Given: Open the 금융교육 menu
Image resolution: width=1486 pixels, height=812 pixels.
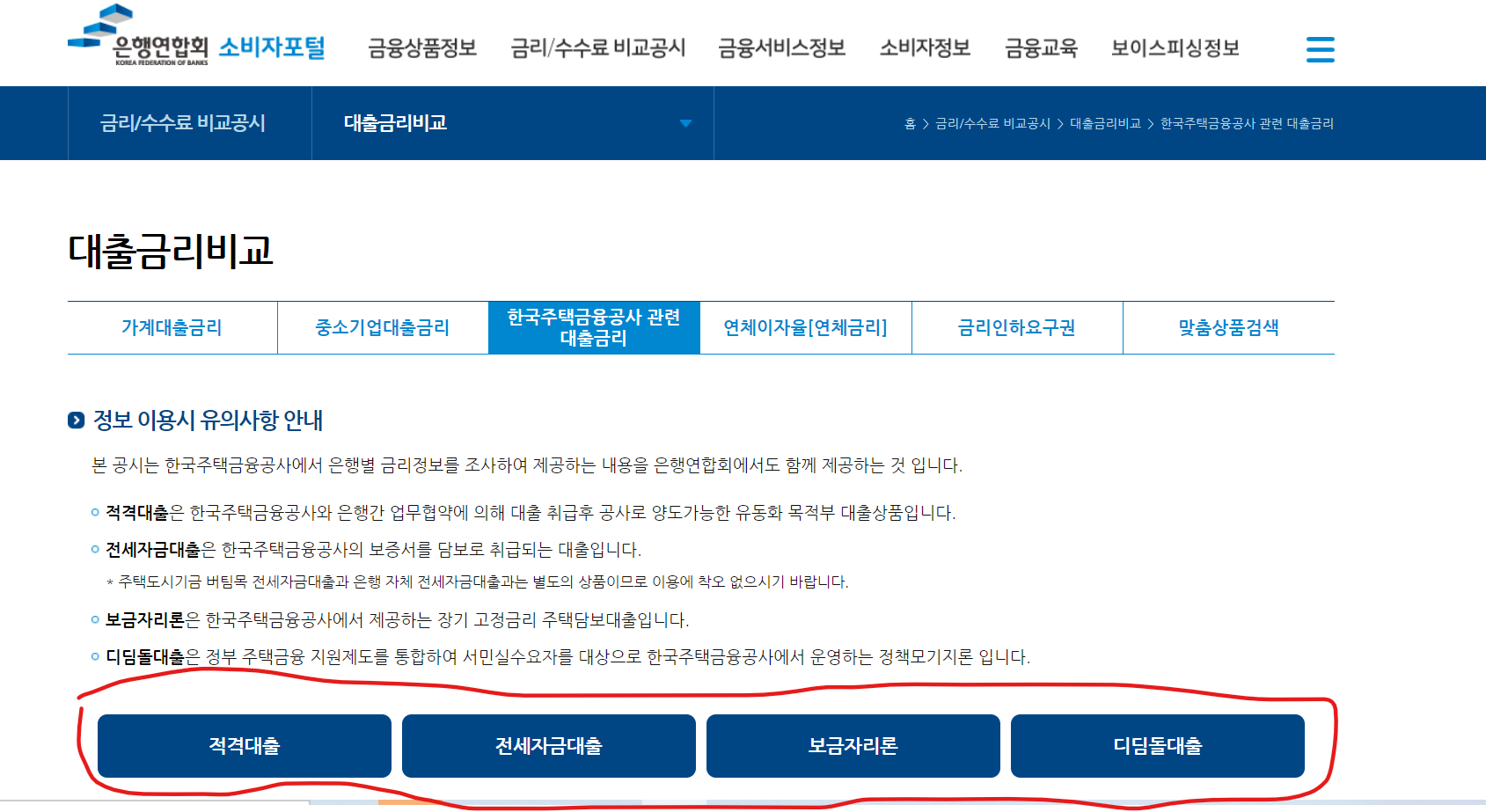Looking at the screenshot, I should pos(1041,48).
